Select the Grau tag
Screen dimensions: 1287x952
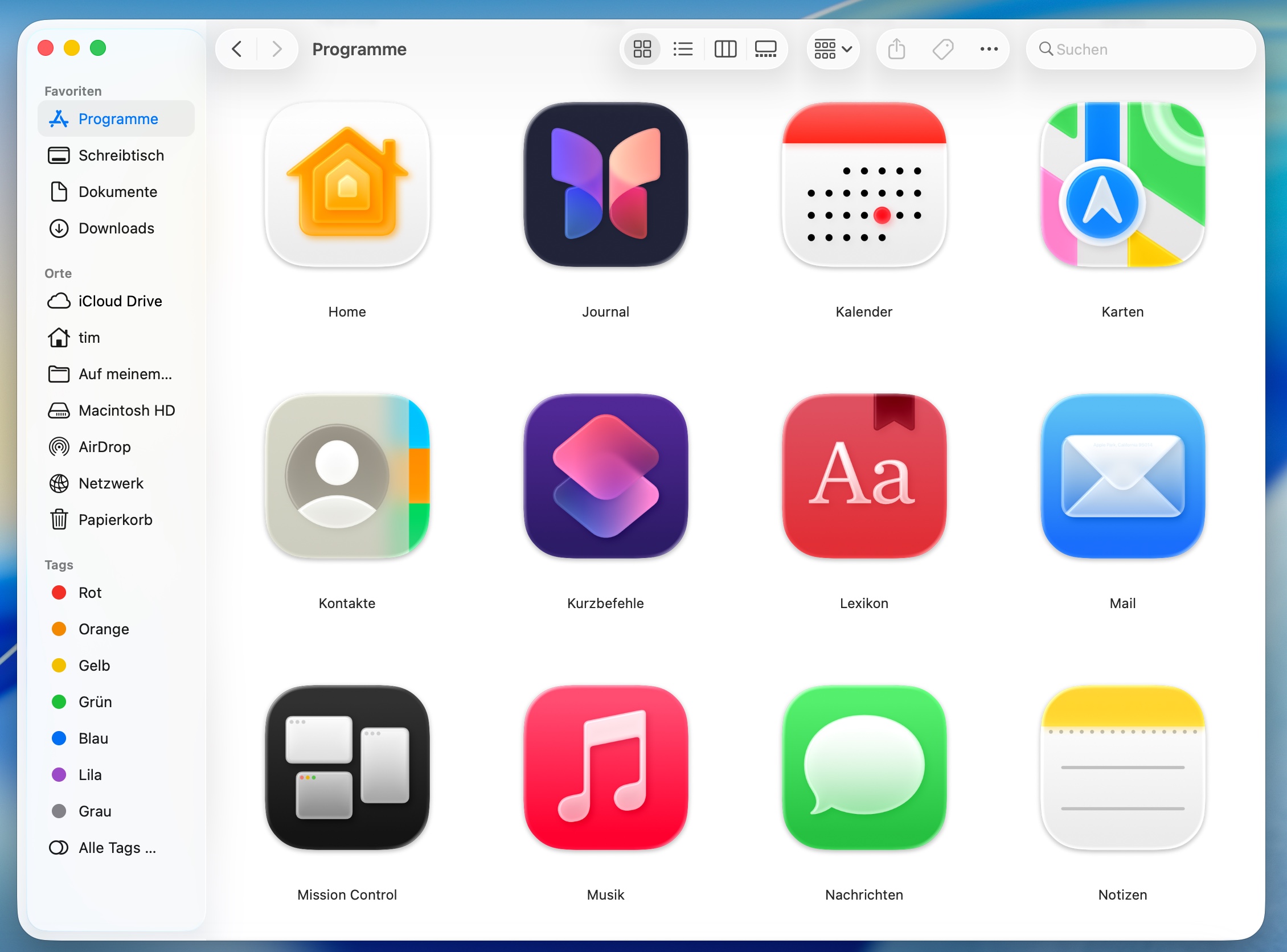(116, 811)
